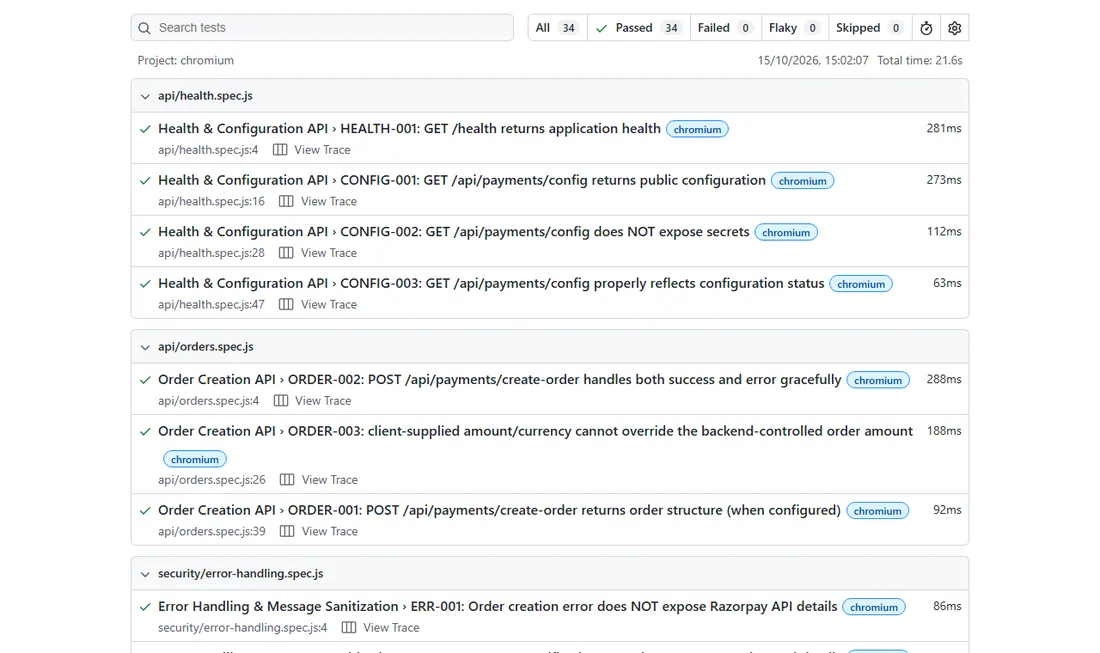
Task: Click the 288ms duration value
Action: [x=944, y=379]
